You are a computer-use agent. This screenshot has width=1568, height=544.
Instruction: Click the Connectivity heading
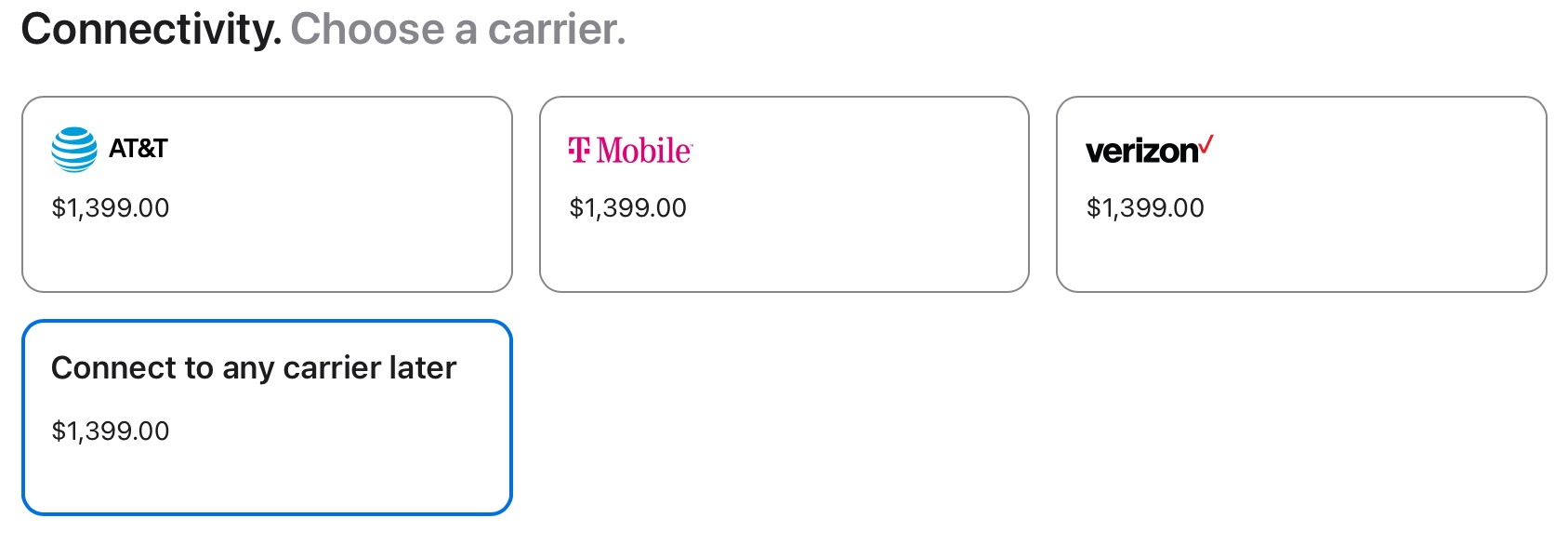pyautogui.click(x=151, y=30)
